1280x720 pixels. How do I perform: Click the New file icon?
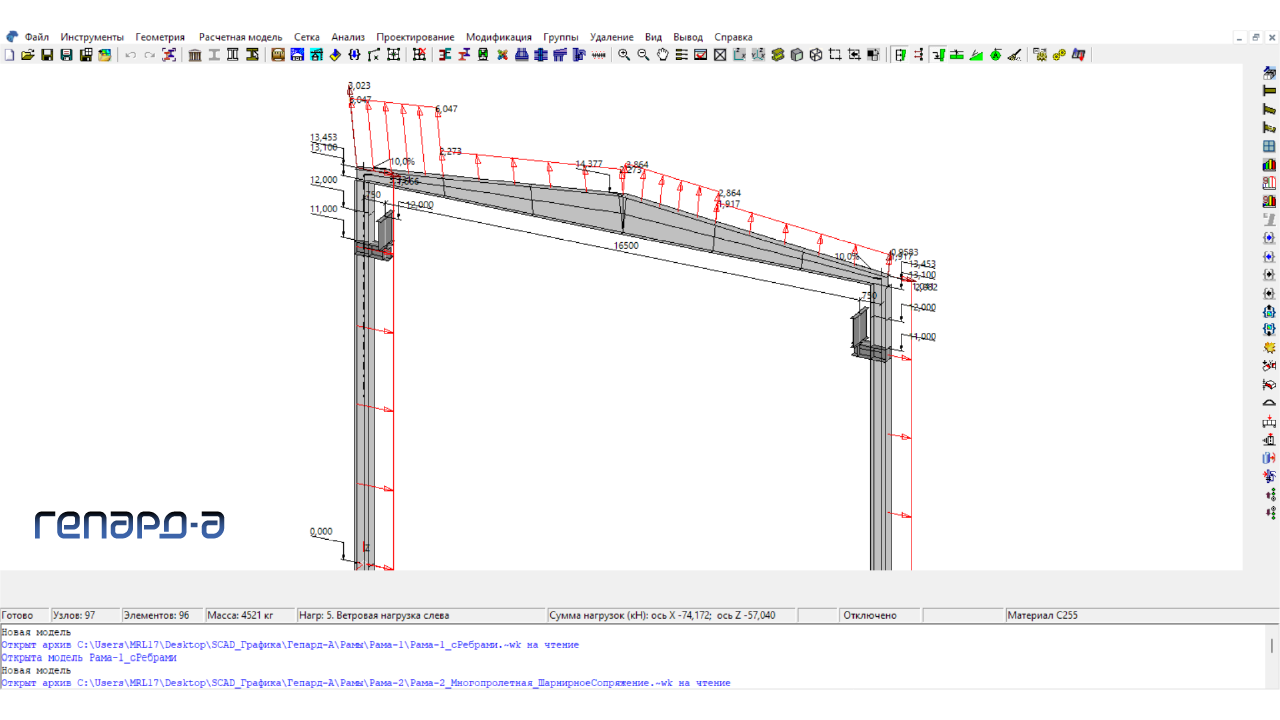pyautogui.click(x=10, y=55)
